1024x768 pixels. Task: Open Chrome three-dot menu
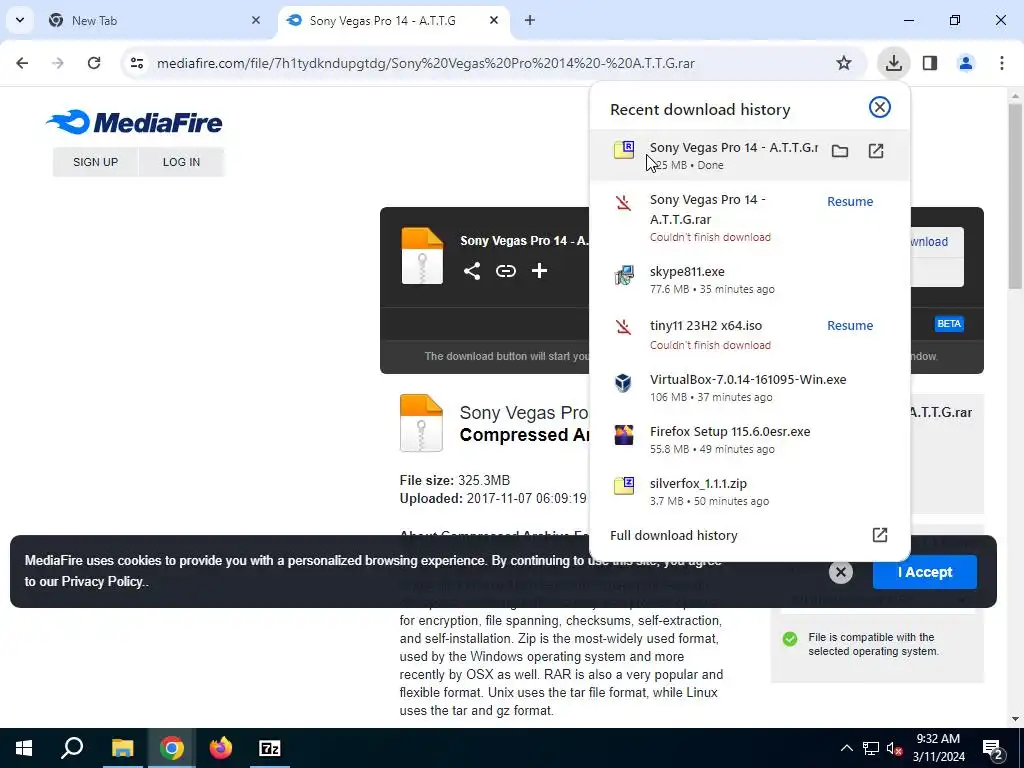click(1002, 63)
